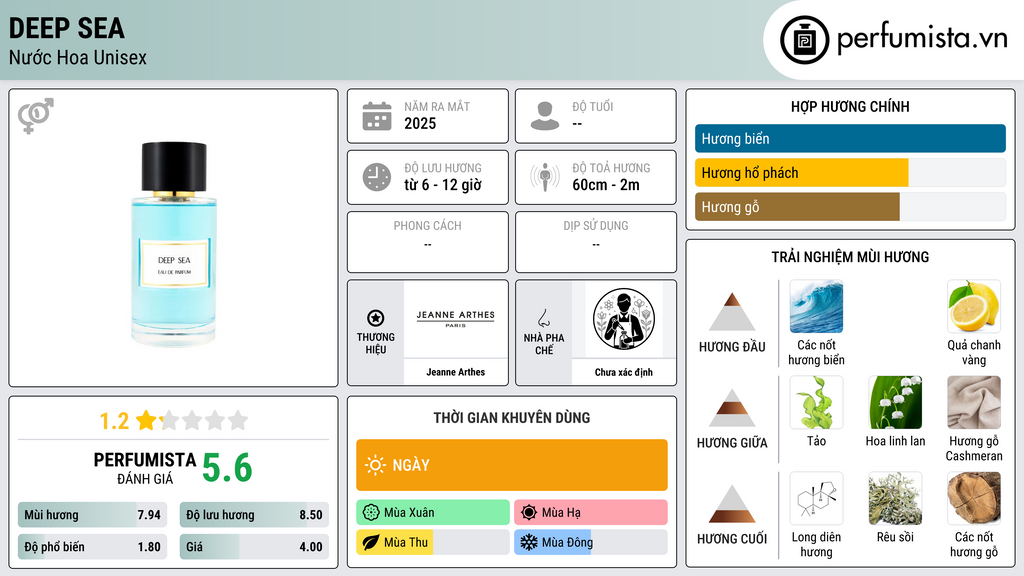1024x576 pixels.
Task: Click the Thời gian khuyên dùng heading
Action: click(511, 417)
